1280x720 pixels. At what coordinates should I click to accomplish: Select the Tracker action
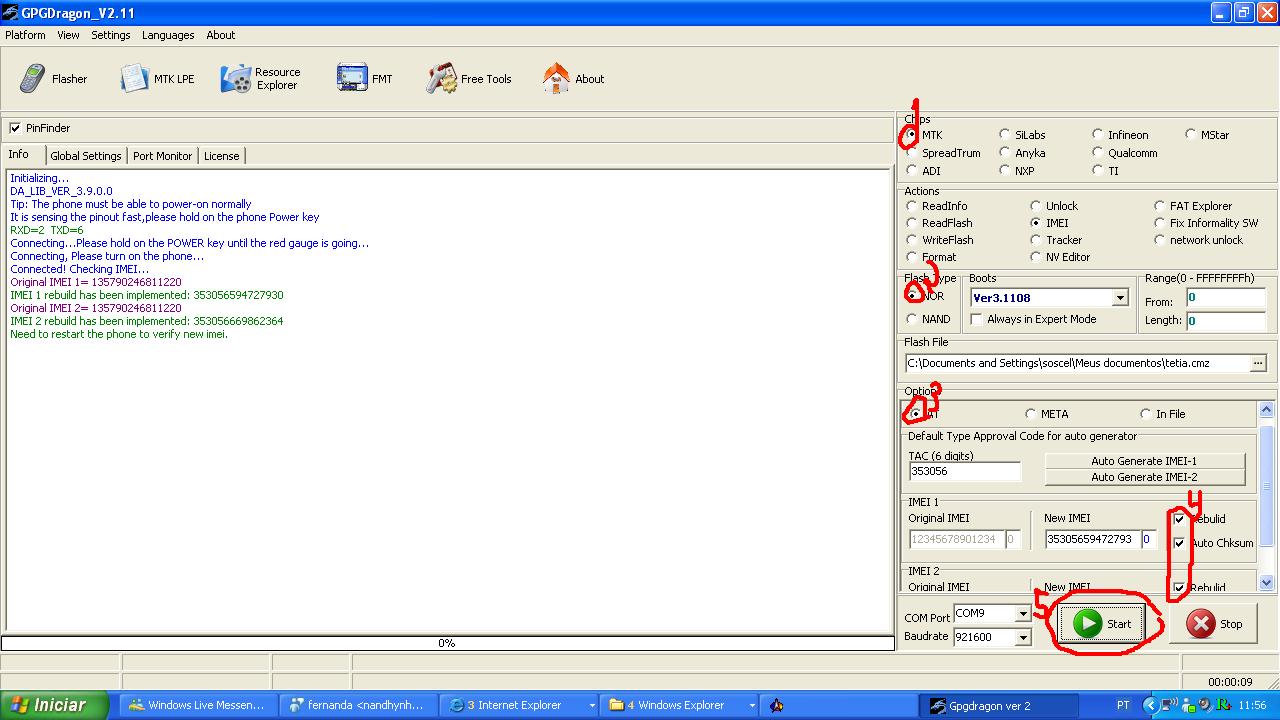[1035, 240]
